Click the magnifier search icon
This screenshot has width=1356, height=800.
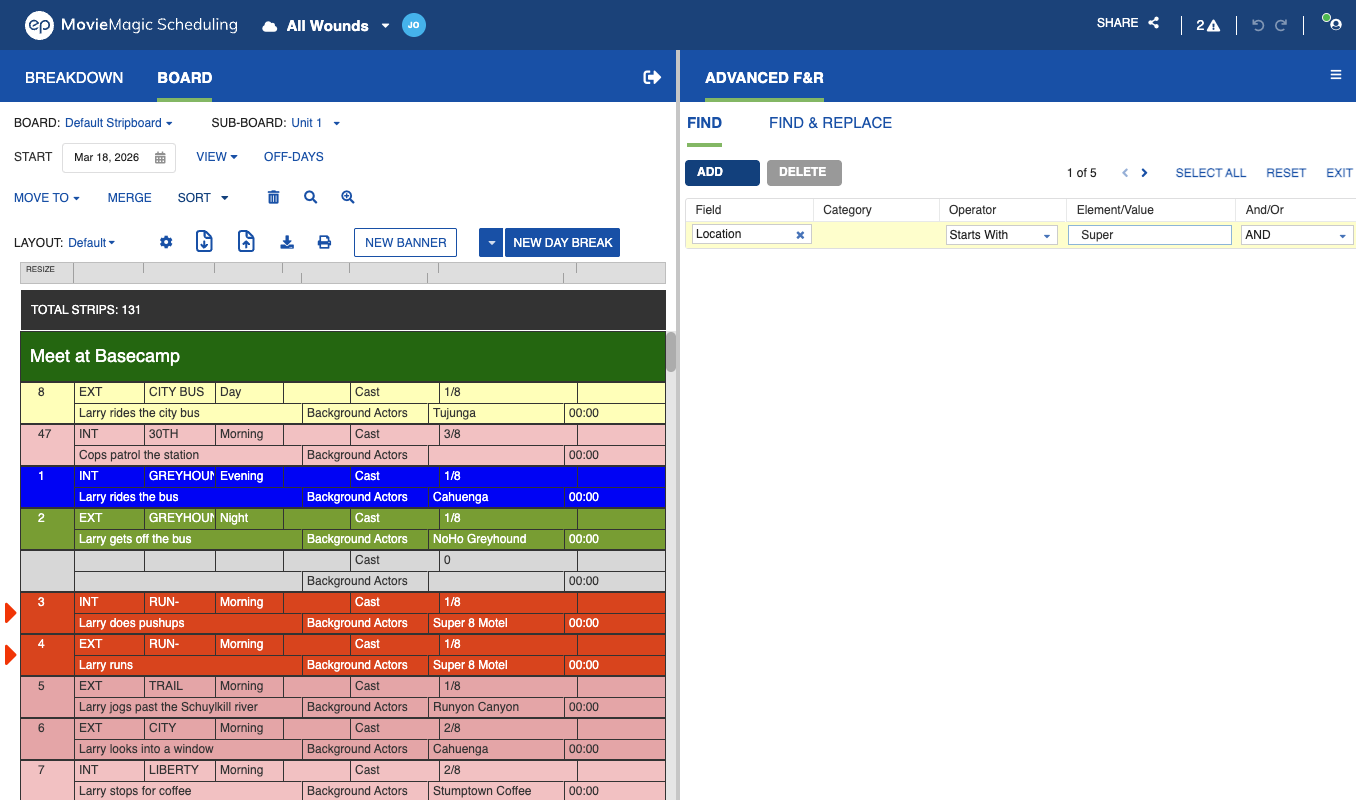pyautogui.click(x=311, y=198)
